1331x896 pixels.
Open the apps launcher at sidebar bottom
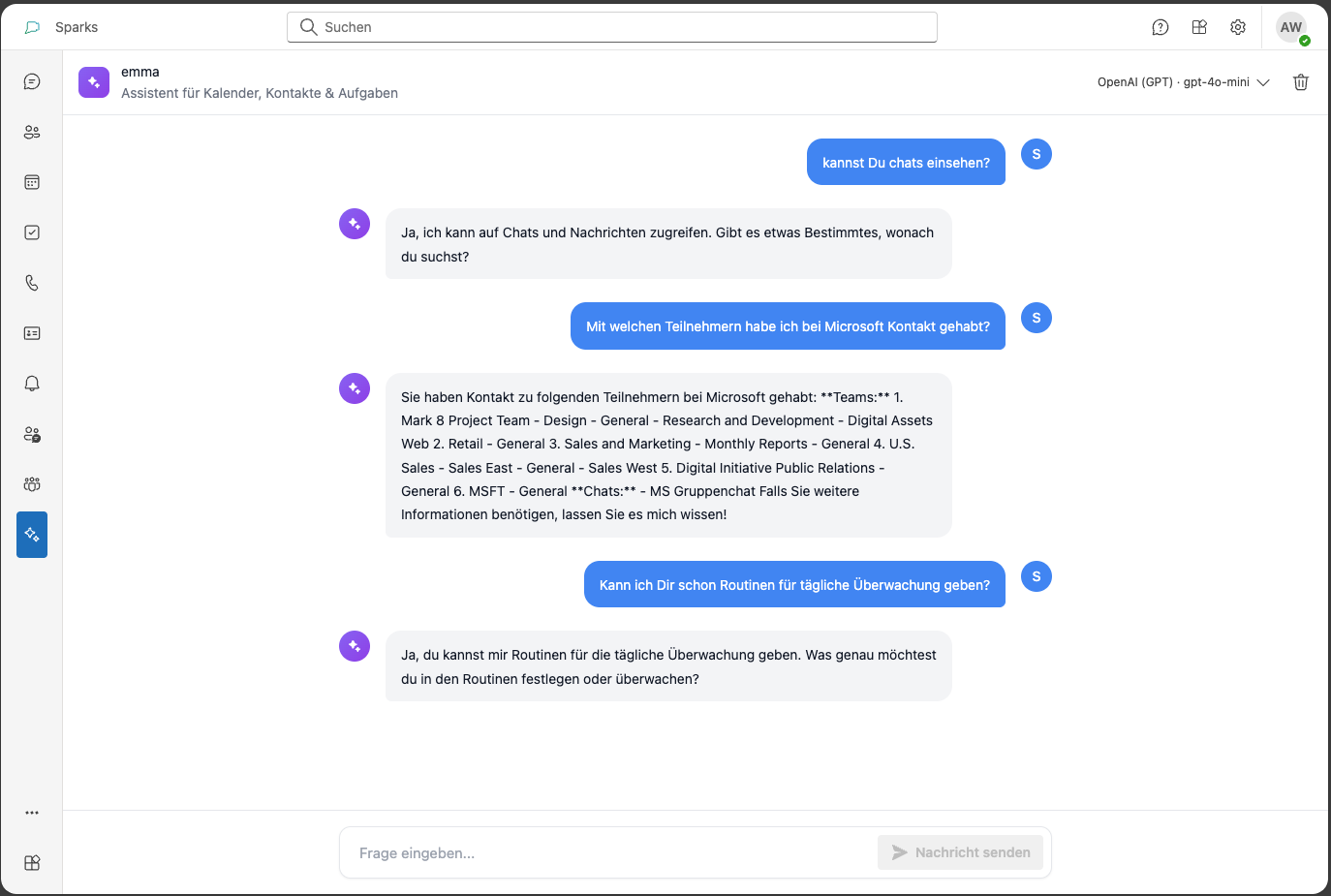[32, 862]
